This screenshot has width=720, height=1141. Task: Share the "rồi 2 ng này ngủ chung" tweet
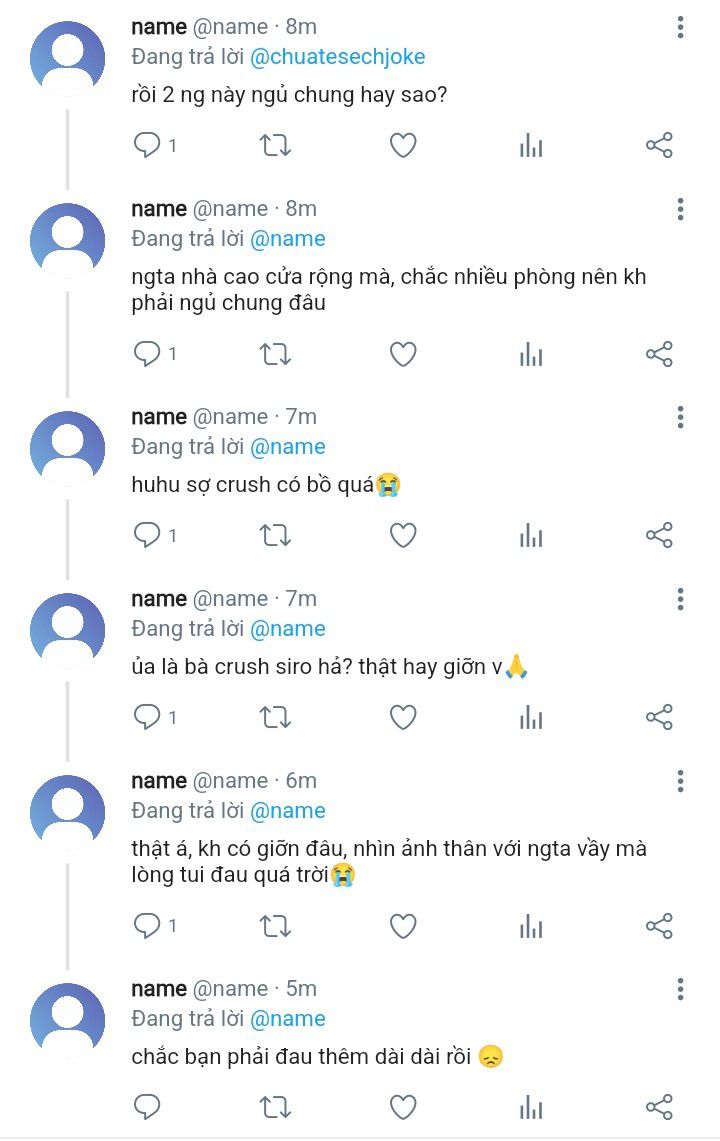click(x=659, y=146)
